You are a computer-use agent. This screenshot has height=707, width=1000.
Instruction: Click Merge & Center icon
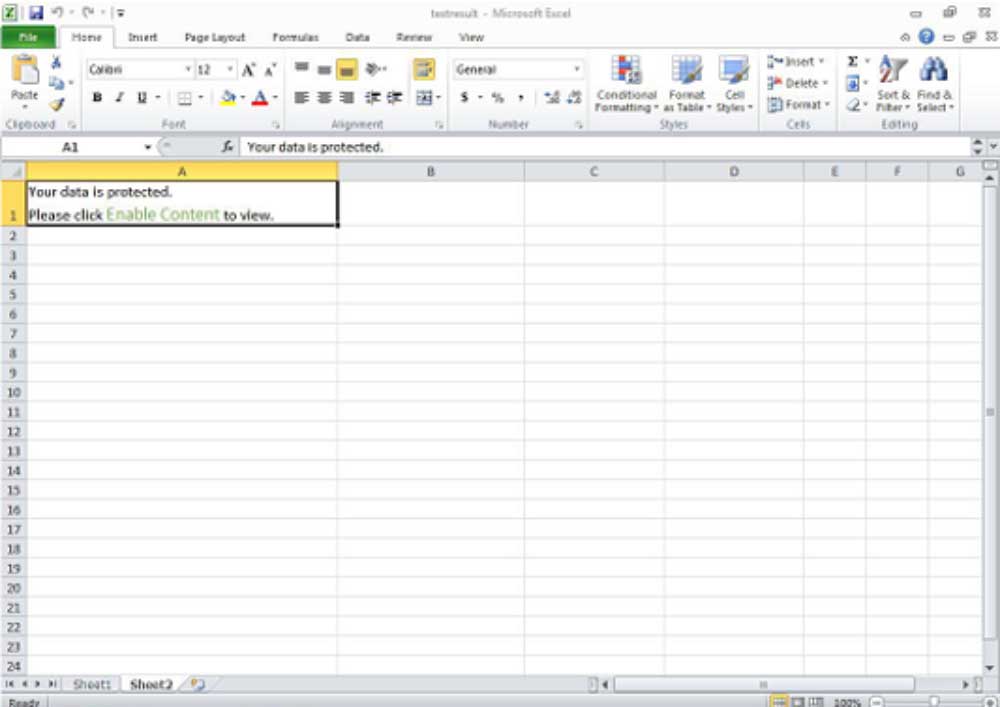(x=424, y=98)
